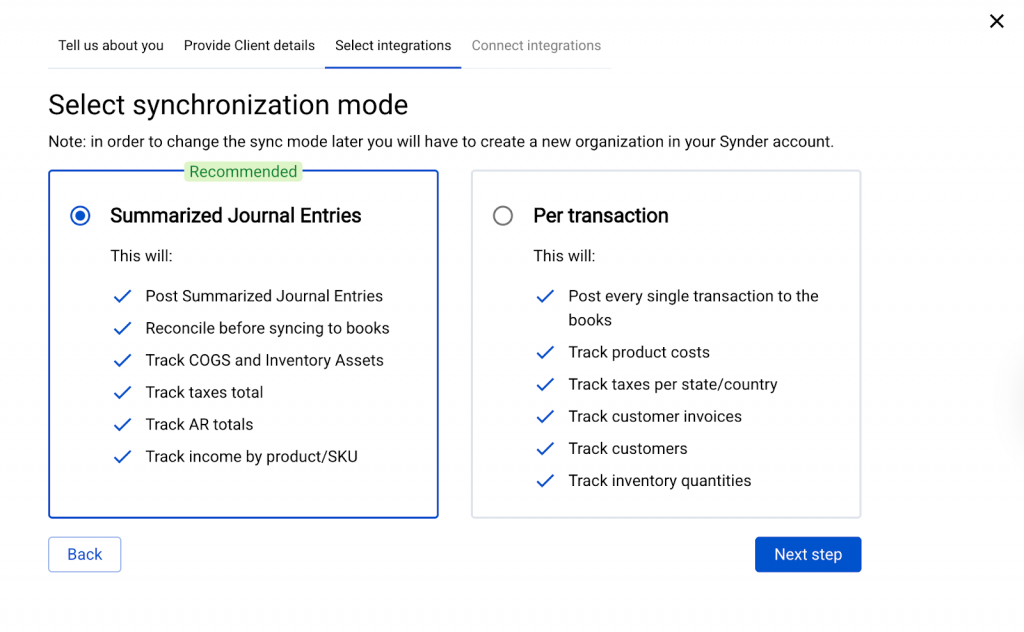
Task: Click checkmark next to Track AR totals
Action: (x=123, y=425)
